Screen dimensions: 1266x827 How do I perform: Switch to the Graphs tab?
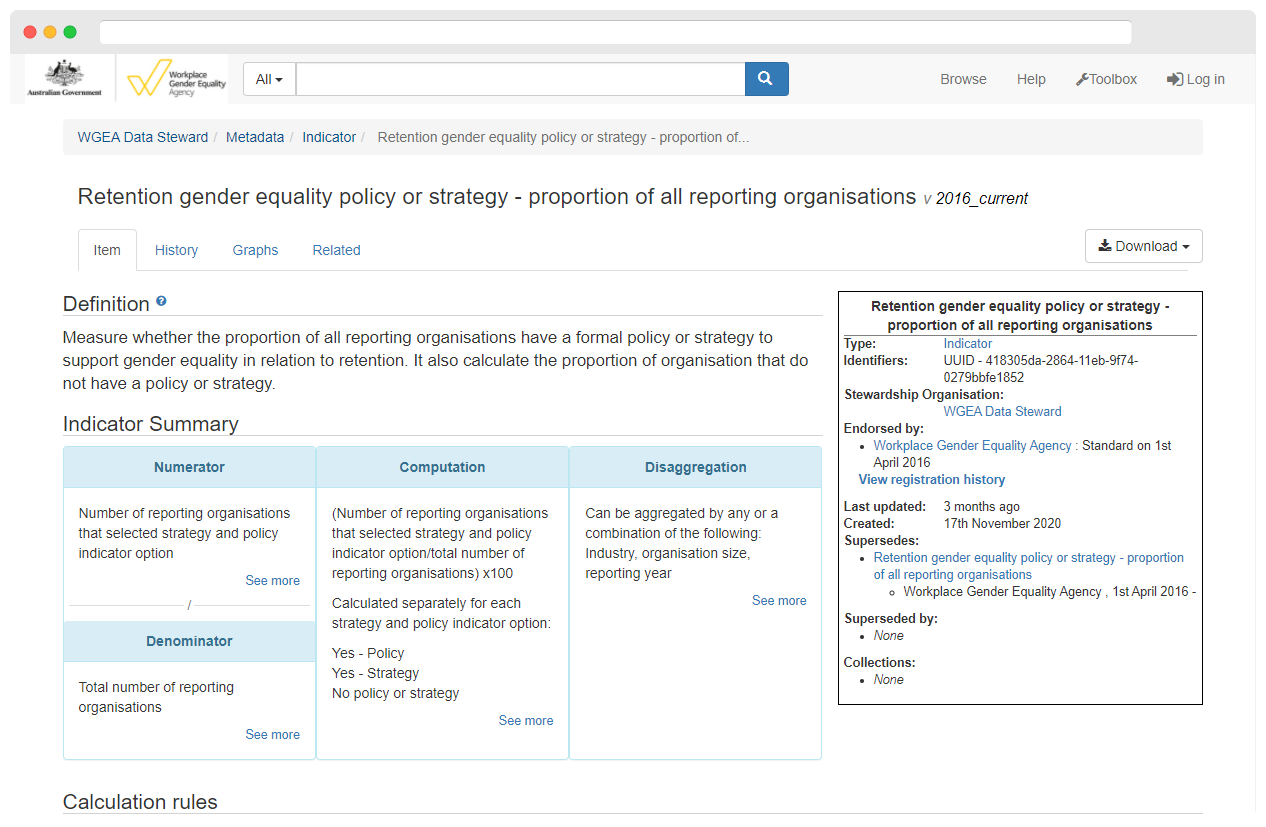[x=255, y=250]
